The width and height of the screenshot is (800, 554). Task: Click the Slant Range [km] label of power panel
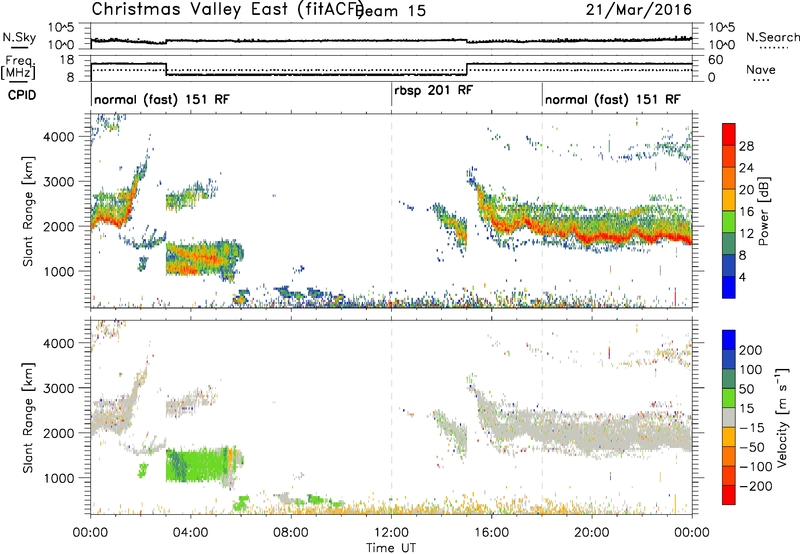tap(28, 211)
